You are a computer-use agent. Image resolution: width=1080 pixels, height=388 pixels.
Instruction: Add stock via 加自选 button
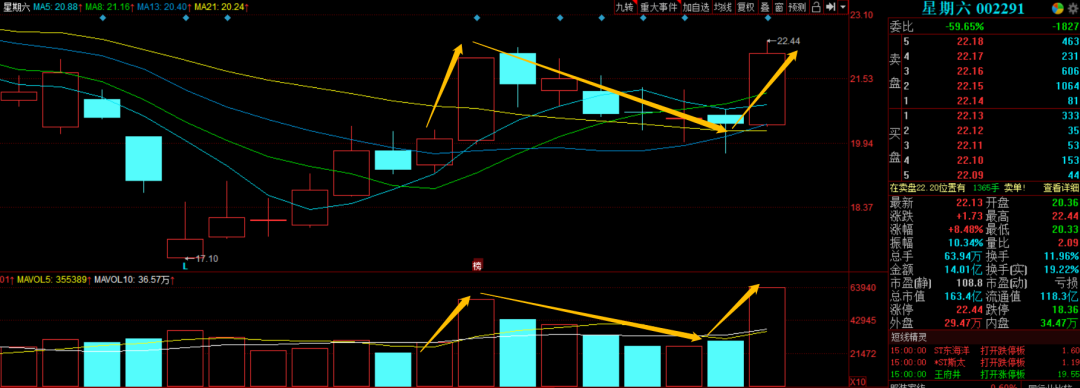click(696, 7)
